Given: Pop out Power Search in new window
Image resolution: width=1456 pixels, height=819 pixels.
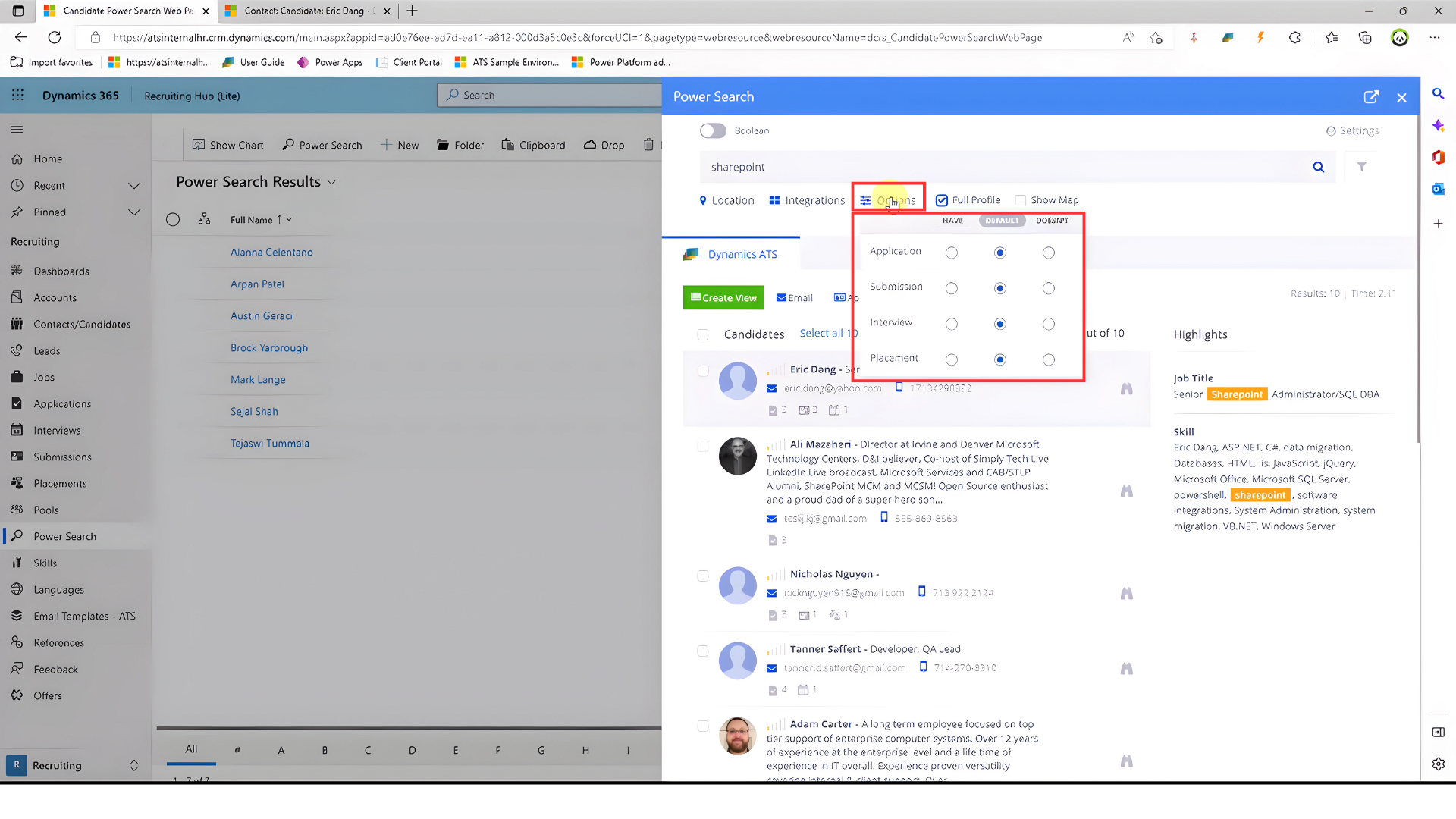Looking at the screenshot, I should [1371, 97].
